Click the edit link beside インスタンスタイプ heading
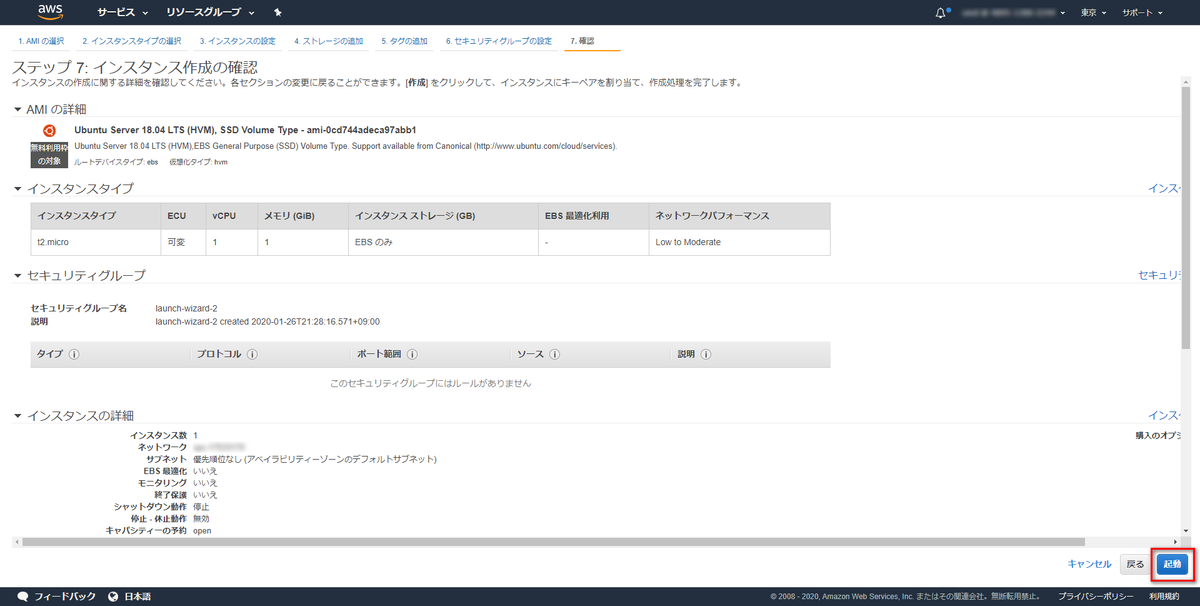The width and height of the screenshot is (1200, 606). tap(1165, 188)
